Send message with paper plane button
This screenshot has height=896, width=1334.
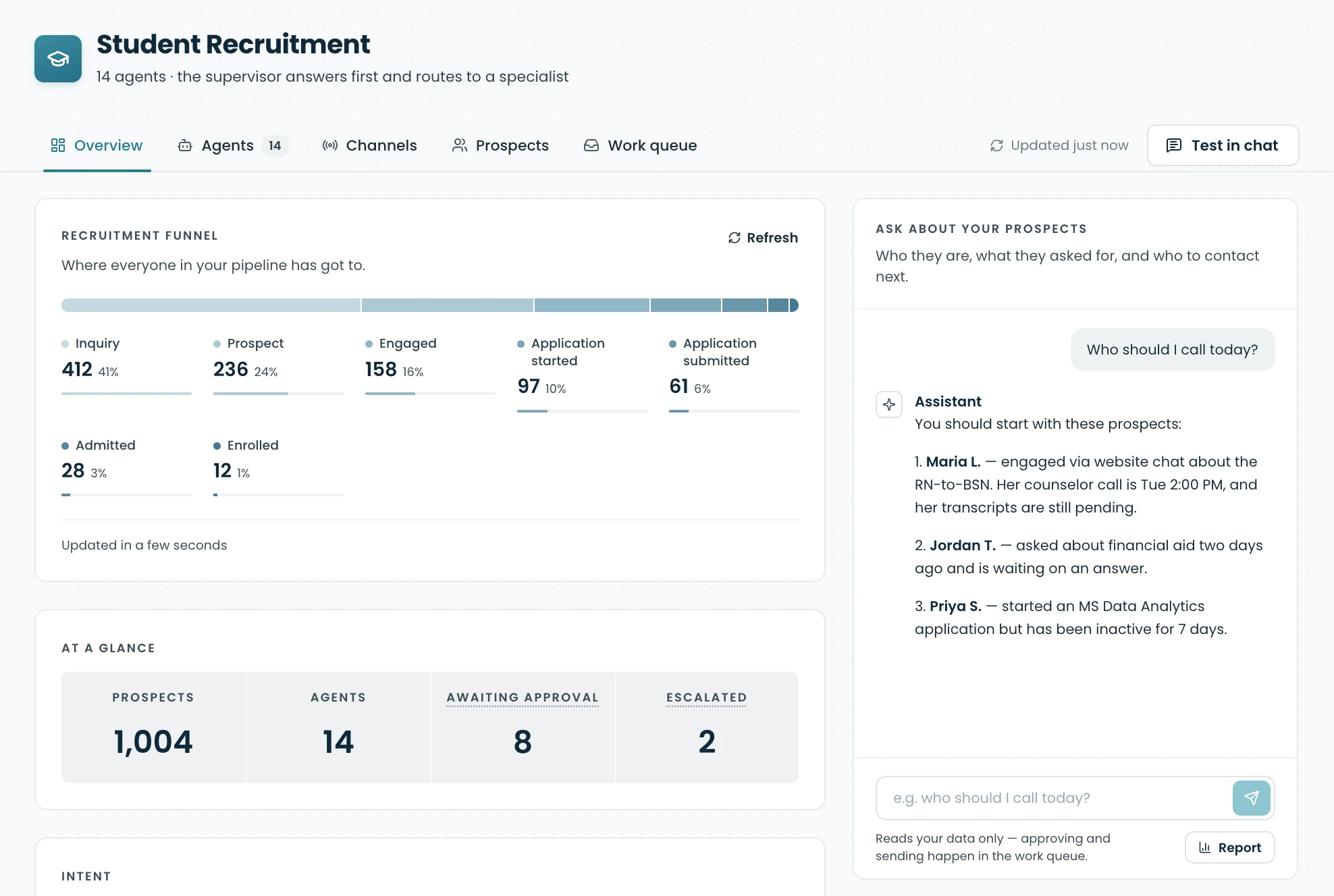[1252, 798]
